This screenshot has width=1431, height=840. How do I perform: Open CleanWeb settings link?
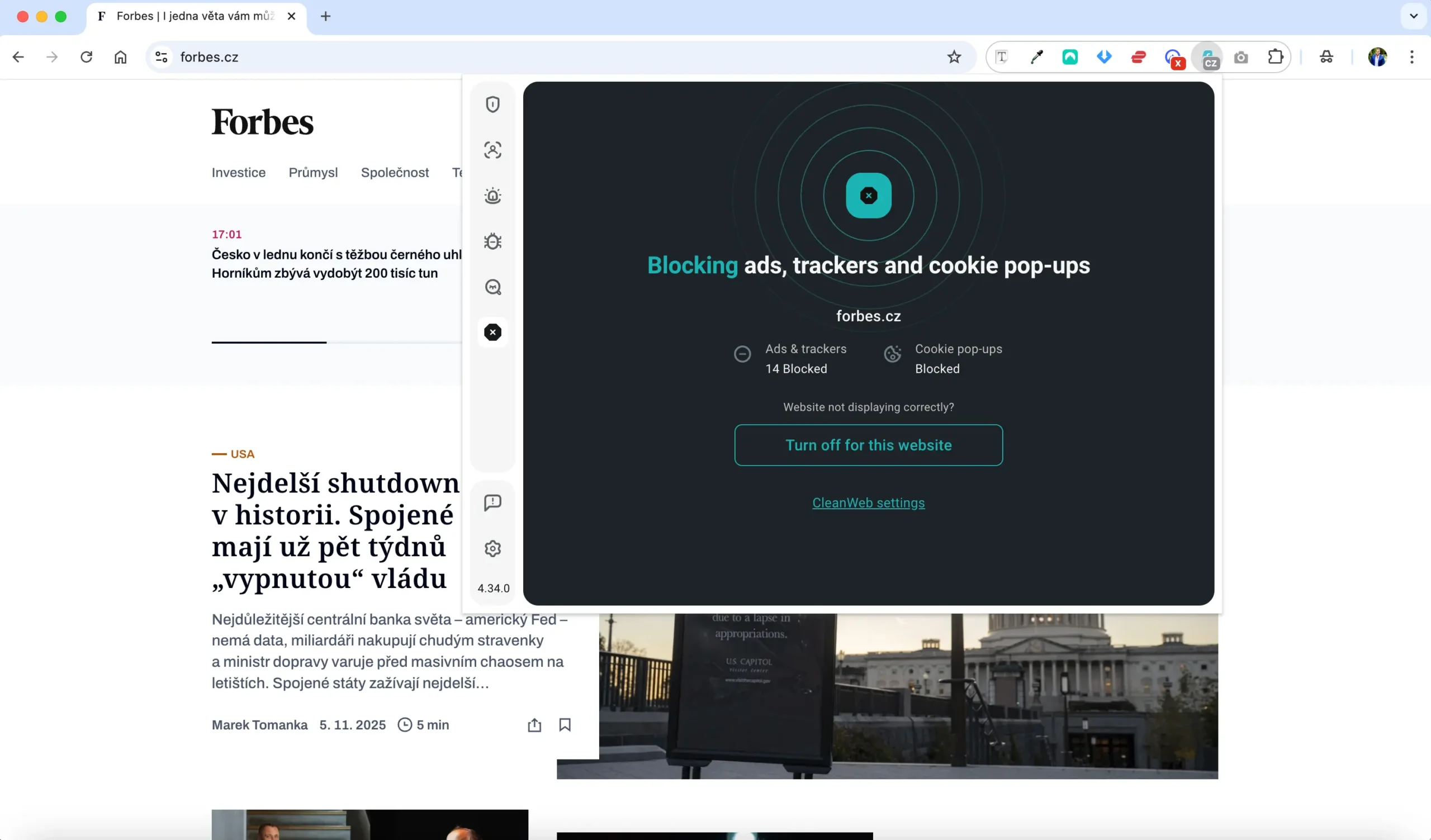868,503
